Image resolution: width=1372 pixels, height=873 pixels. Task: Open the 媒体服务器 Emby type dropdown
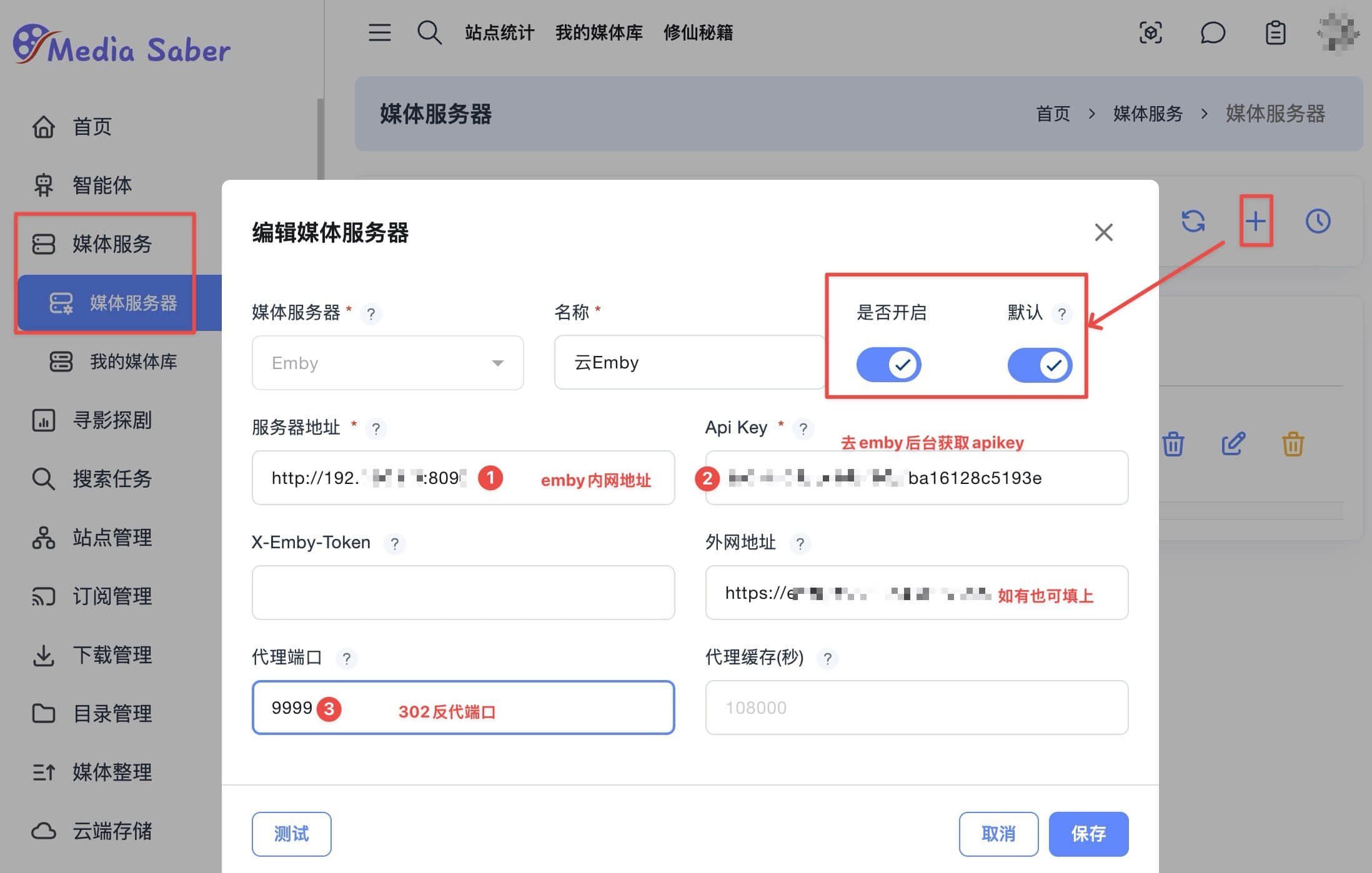[x=387, y=363]
